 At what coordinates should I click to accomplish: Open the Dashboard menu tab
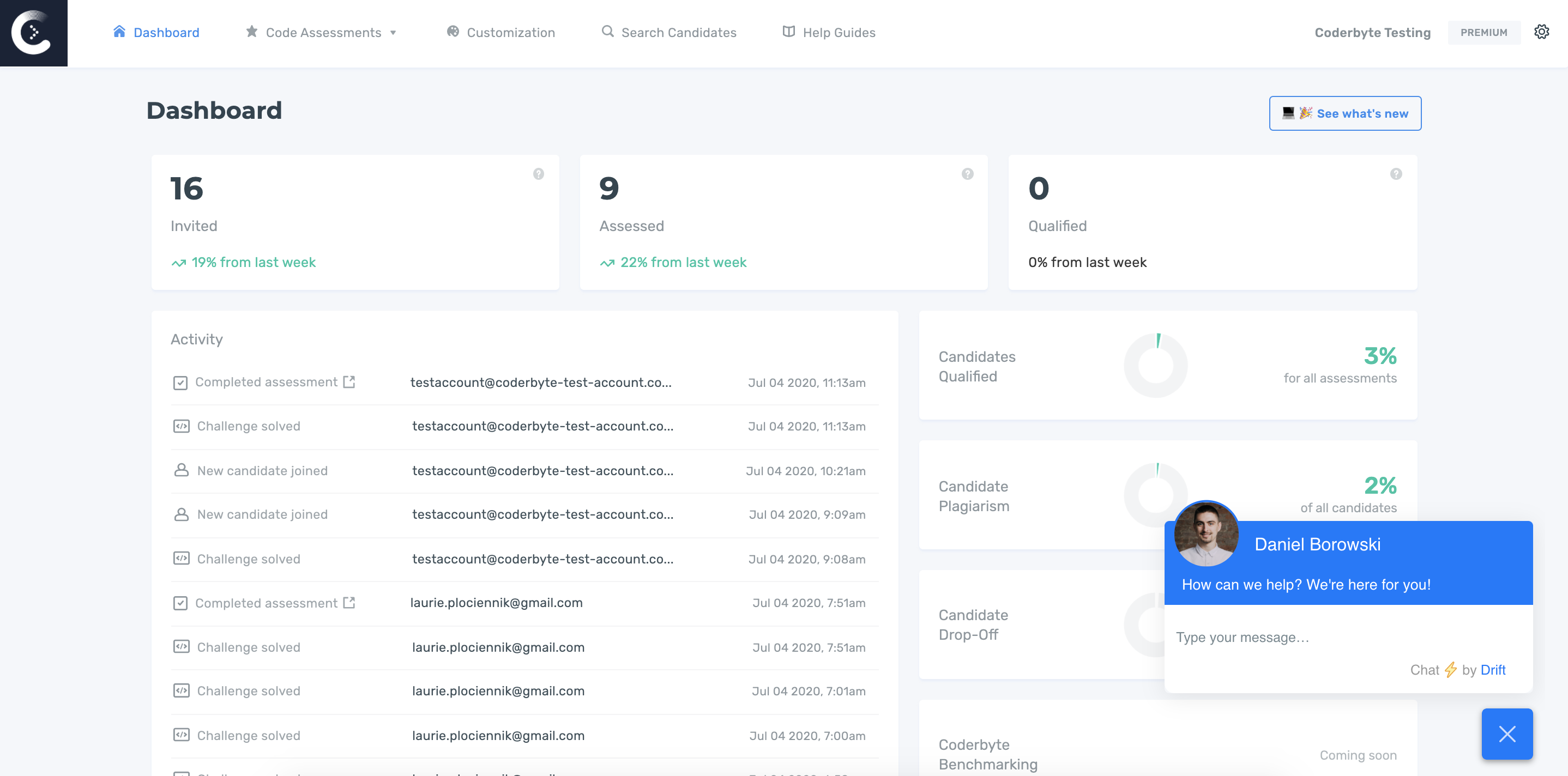(155, 32)
